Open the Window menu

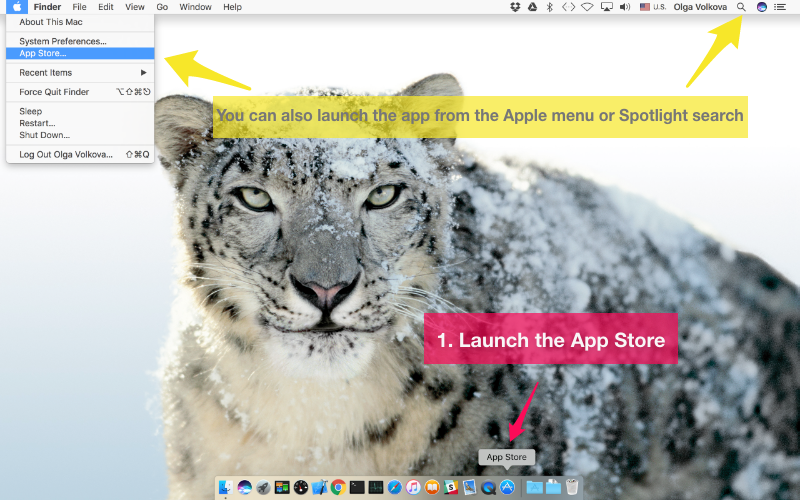pyautogui.click(x=195, y=7)
